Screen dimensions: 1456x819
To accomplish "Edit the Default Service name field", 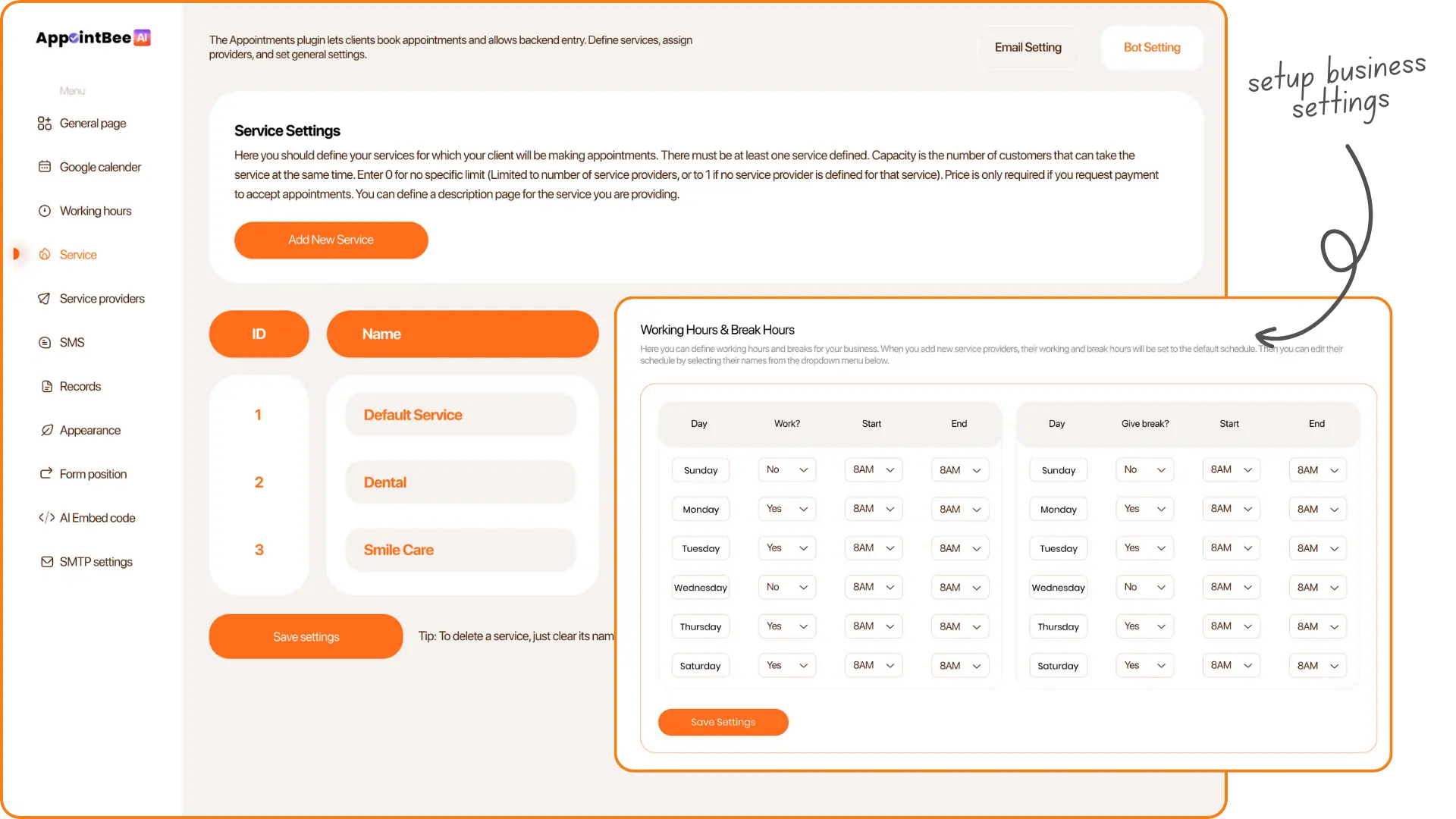I will tap(461, 415).
